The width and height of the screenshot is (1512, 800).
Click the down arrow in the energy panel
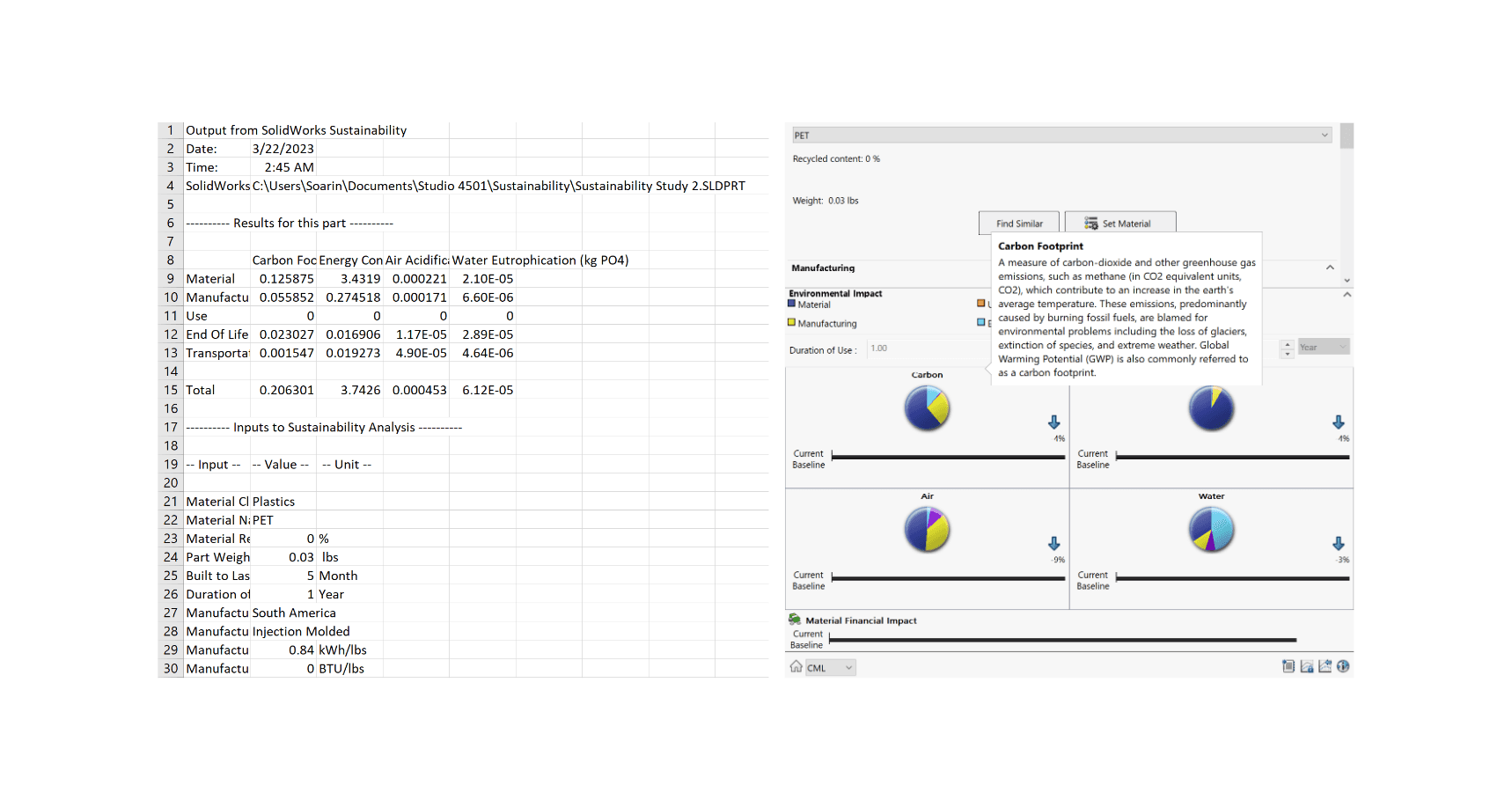click(x=1339, y=422)
